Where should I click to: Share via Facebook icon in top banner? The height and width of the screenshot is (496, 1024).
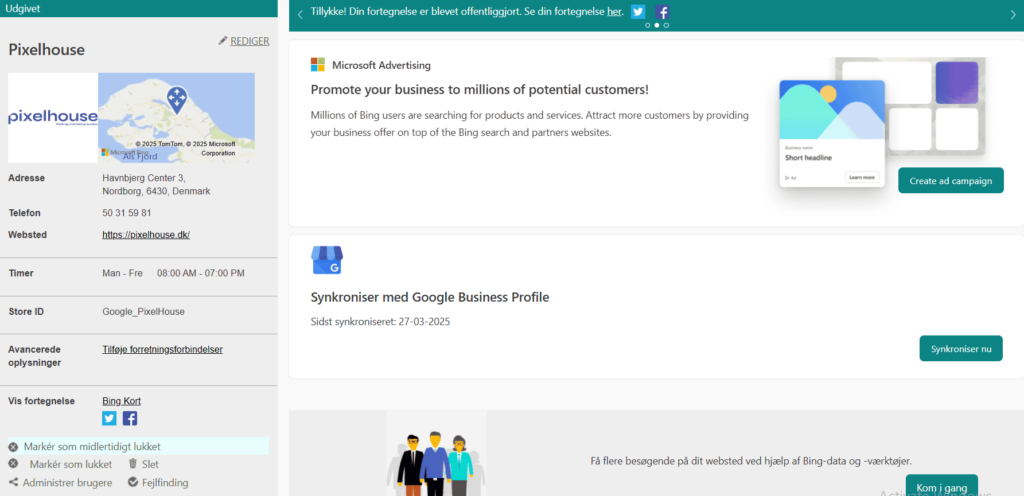(x=662, y=12)
